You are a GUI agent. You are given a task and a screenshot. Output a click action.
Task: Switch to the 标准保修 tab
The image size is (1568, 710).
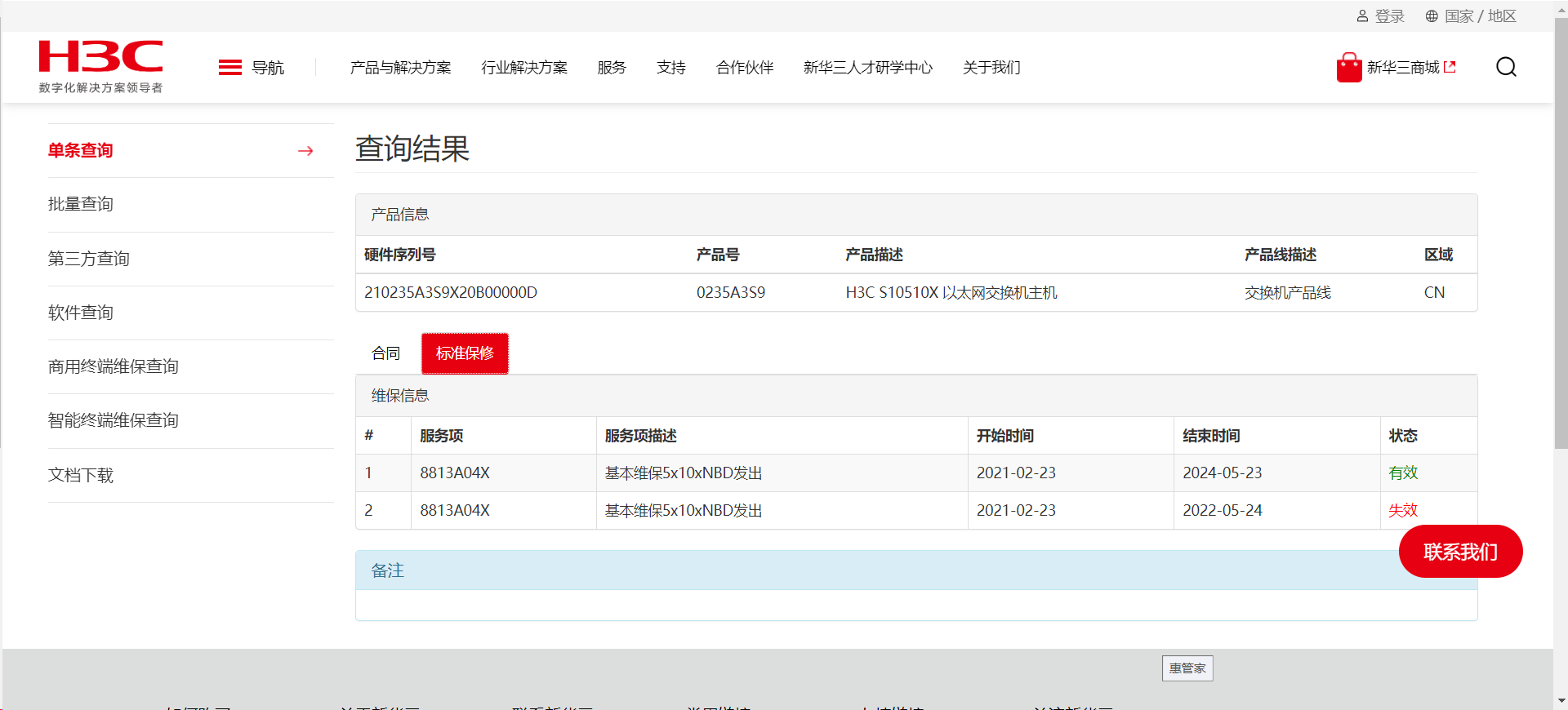coord(465,353)
